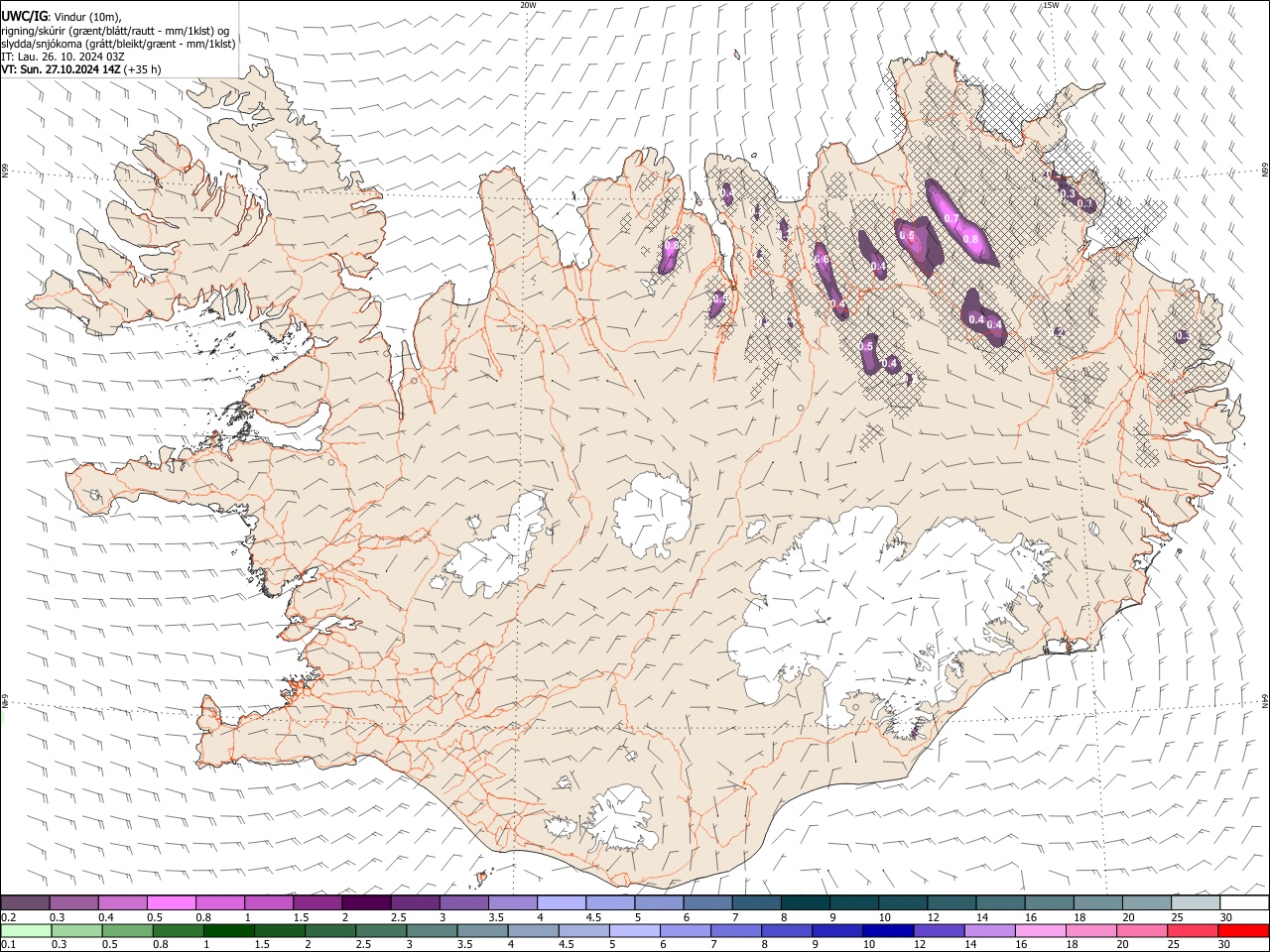1270x952 pixels.
Task: Click the '30' label under the rain scale
Action: click(x=1223, y=944)
